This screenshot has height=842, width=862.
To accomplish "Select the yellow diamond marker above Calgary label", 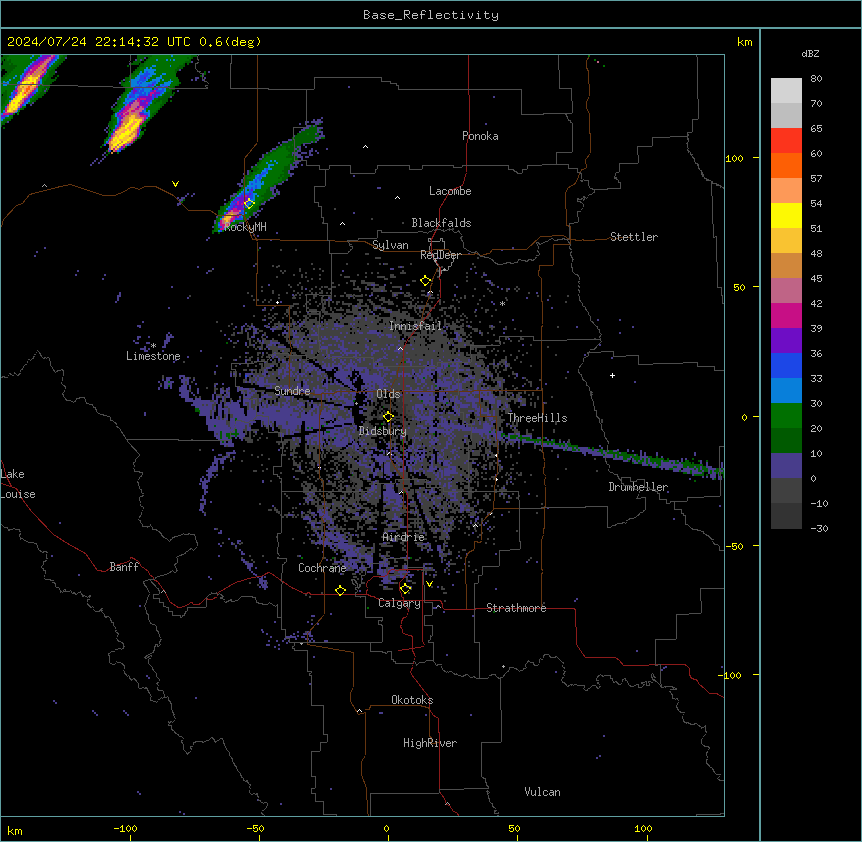I will 405,589.
